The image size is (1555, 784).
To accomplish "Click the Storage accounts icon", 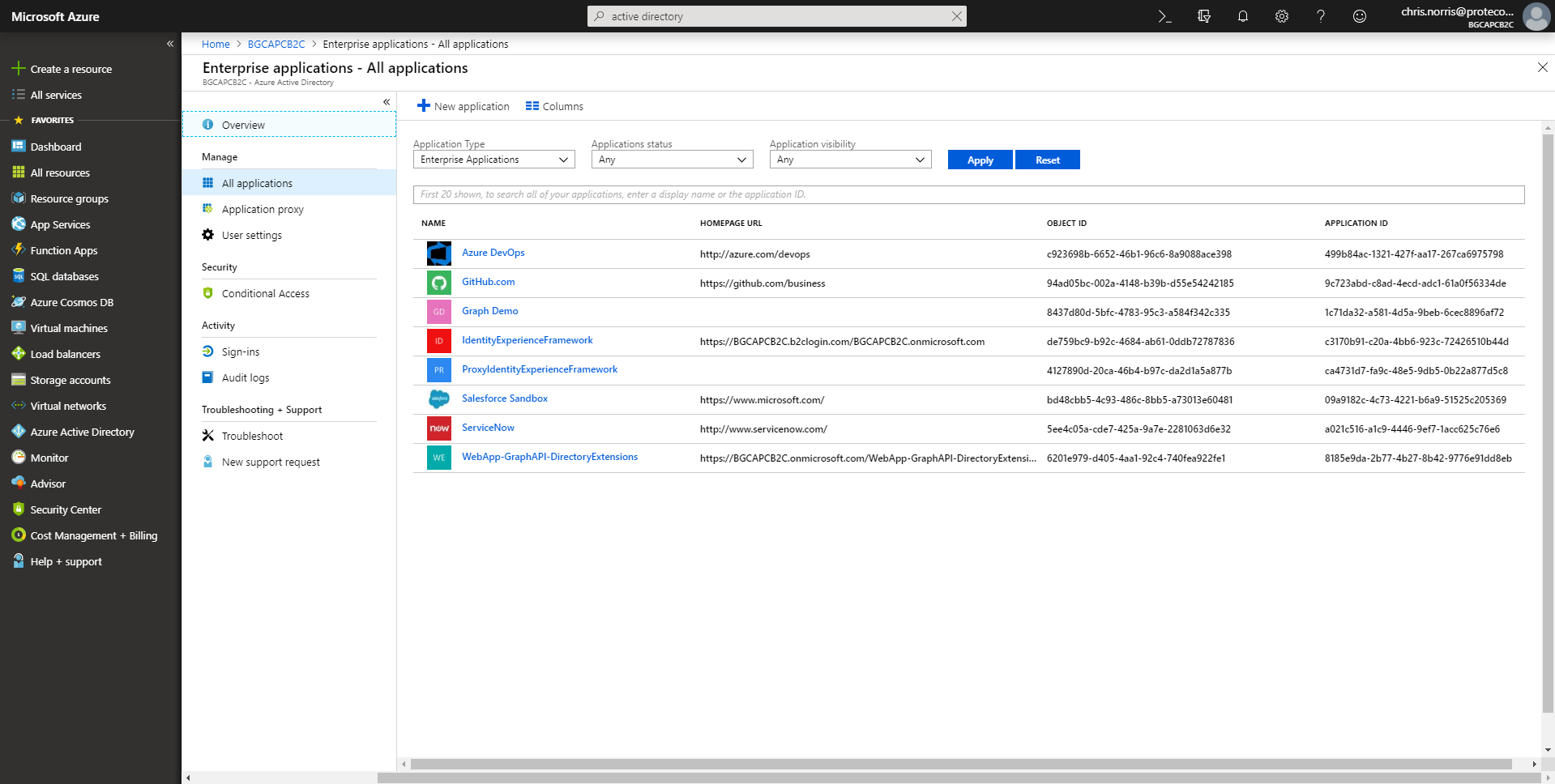I will pyautogui.click(x=19, y=380).
